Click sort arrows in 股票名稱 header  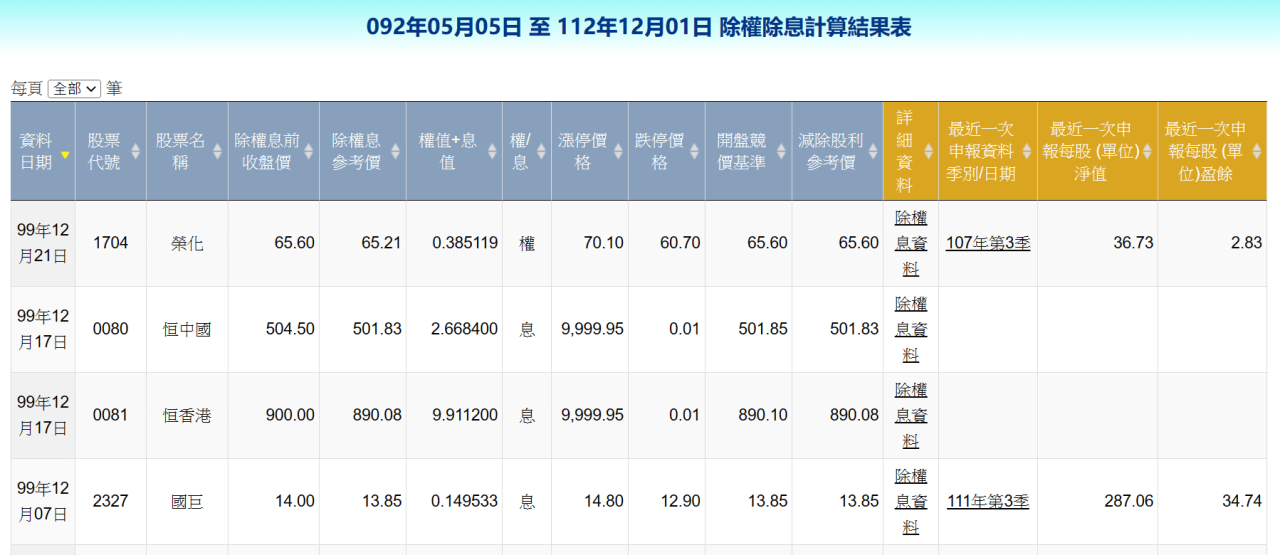click(x=217, y=151)
